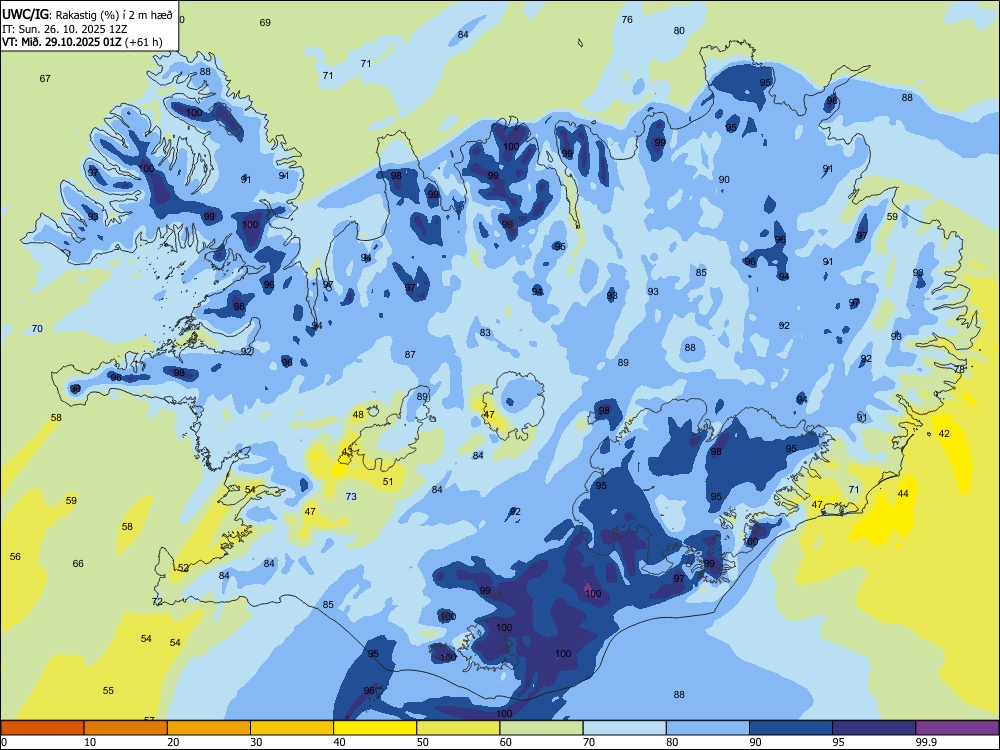Click the 90–95 dark blue legend swatch
Image resolution: width=1000 pixels, height=750 pixels.
[x=791, y=727]
